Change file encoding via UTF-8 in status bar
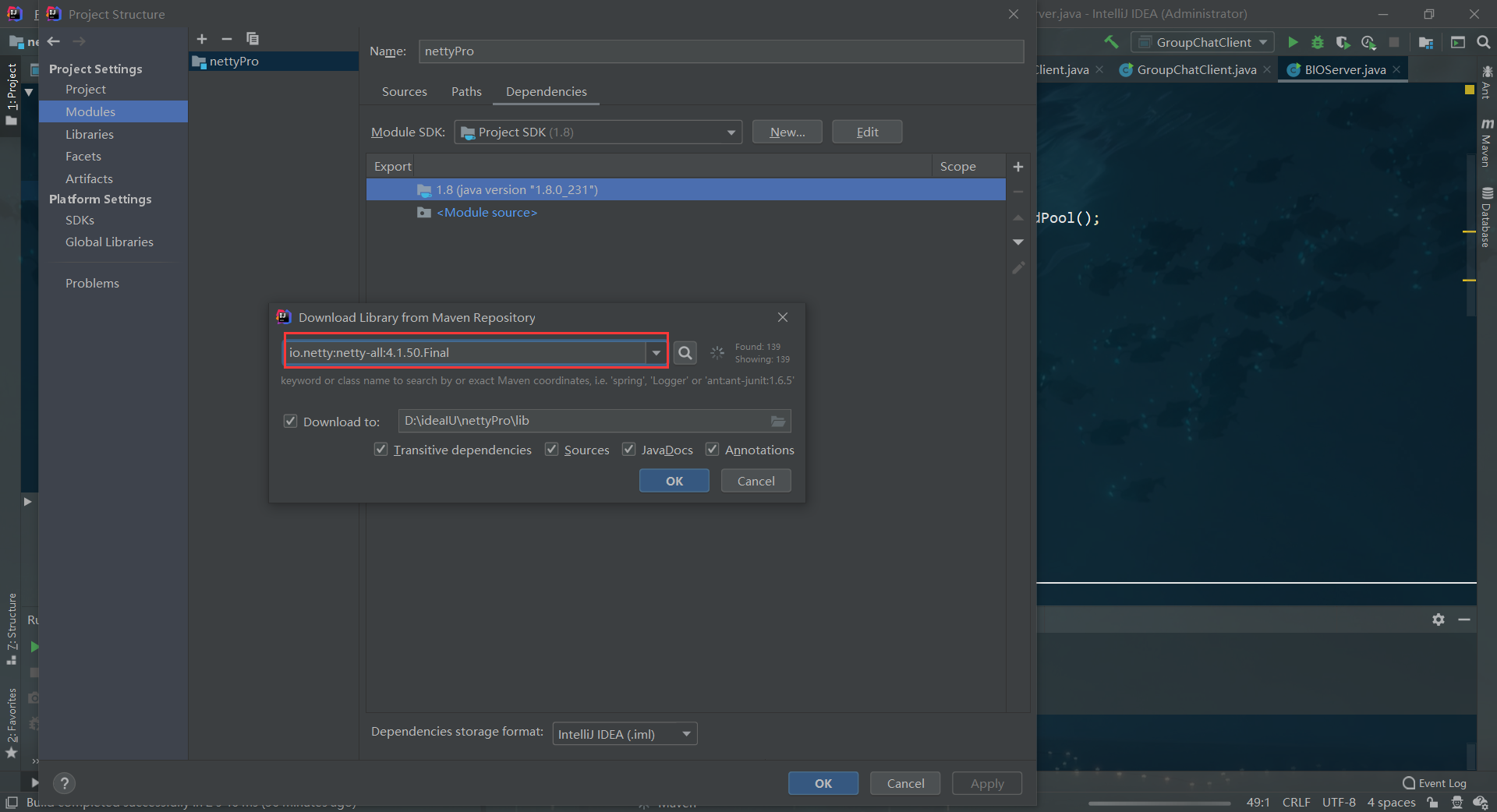This screenshot has height=812, width=1497. point(1339,803)
